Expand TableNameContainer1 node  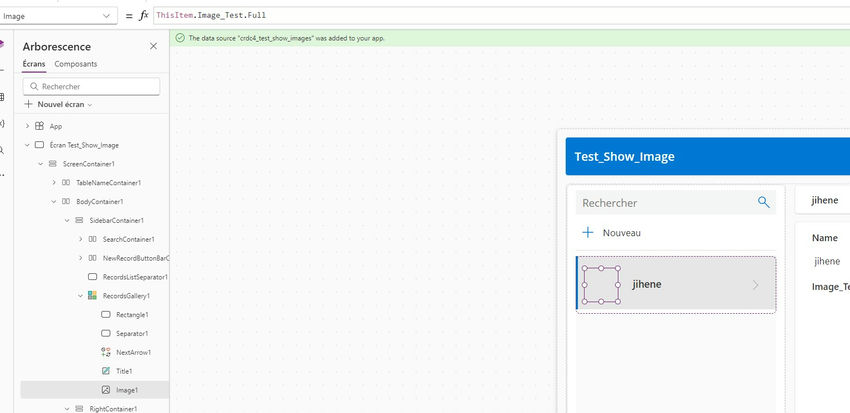[54, 183]
